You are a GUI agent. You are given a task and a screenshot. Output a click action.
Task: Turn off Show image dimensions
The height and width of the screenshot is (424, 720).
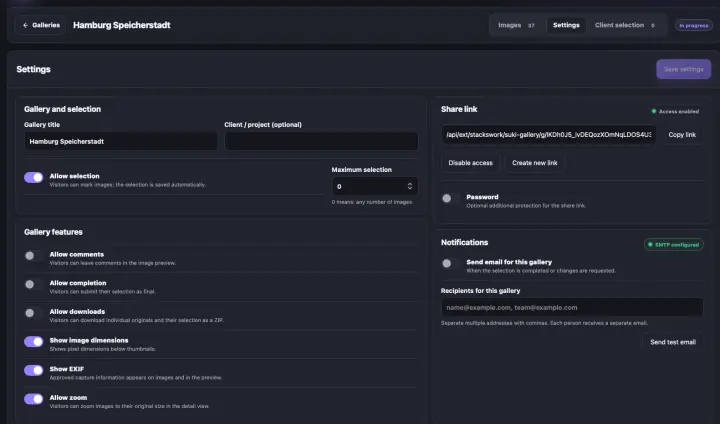34,341
